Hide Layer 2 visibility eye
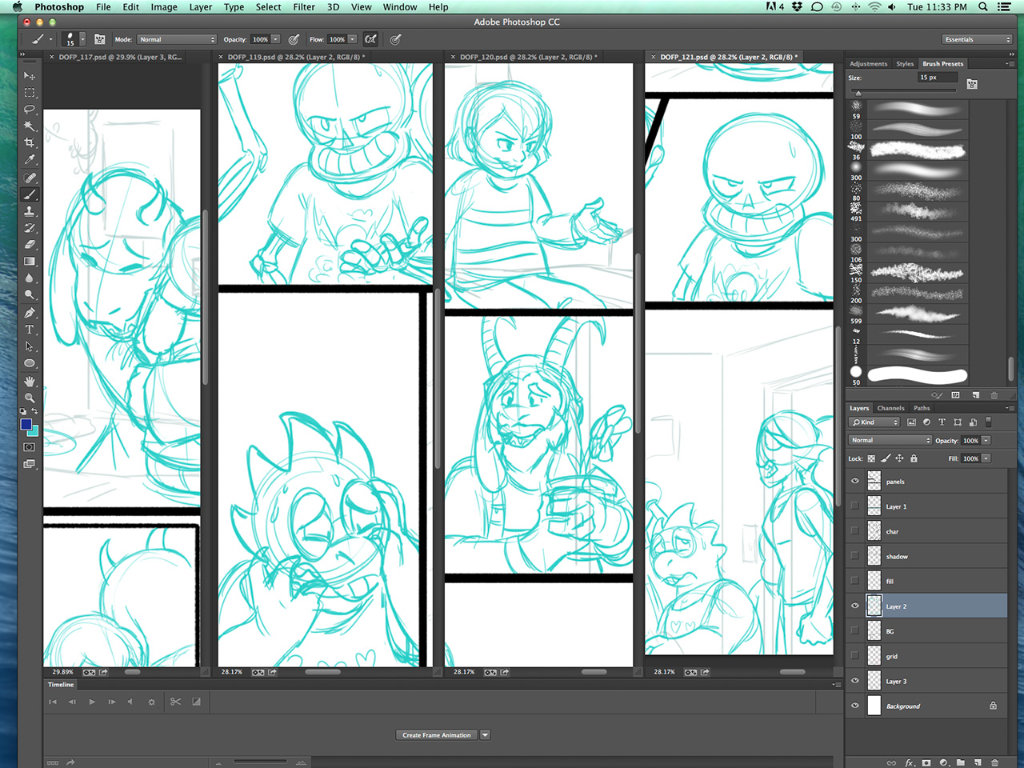The width and height of the screenshot is (1024, 768). [855, 606]
